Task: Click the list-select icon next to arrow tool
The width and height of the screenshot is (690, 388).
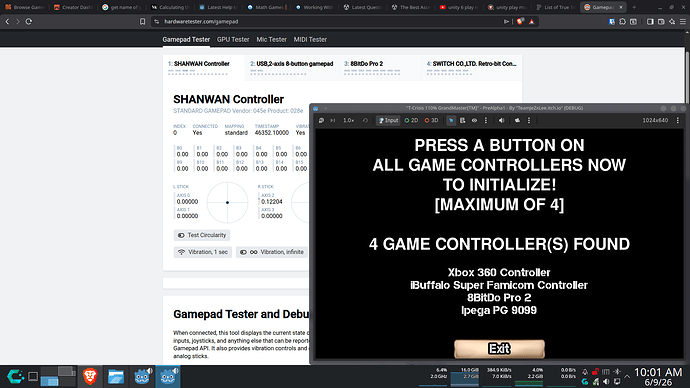Action: 462,120
